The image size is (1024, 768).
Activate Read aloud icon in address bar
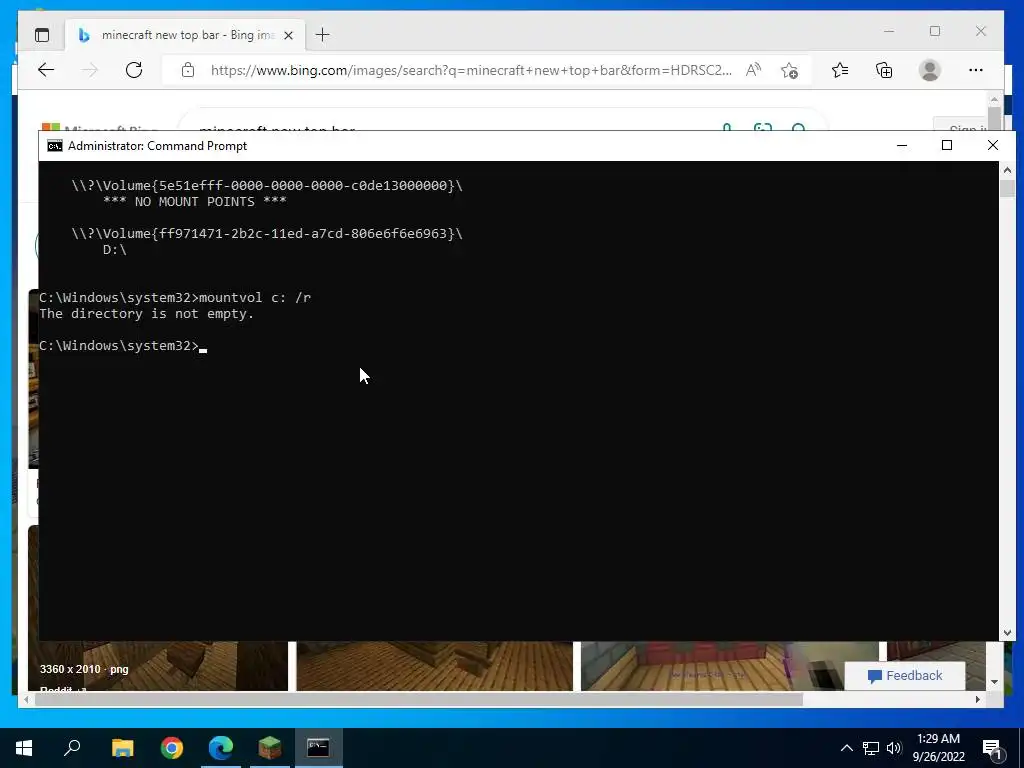tap(753, 70)
